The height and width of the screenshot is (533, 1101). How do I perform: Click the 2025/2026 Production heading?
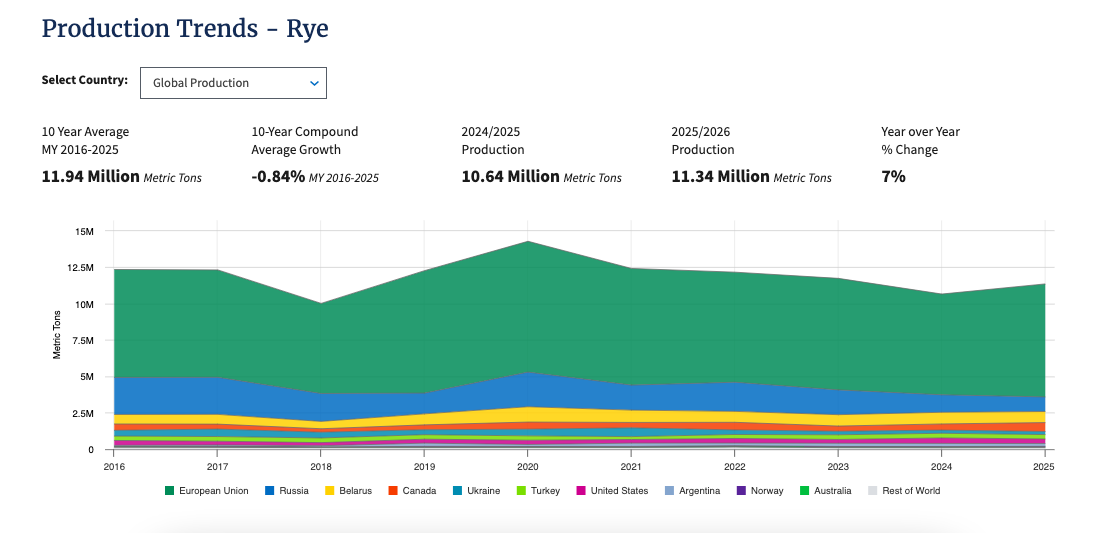coord(703,140)
